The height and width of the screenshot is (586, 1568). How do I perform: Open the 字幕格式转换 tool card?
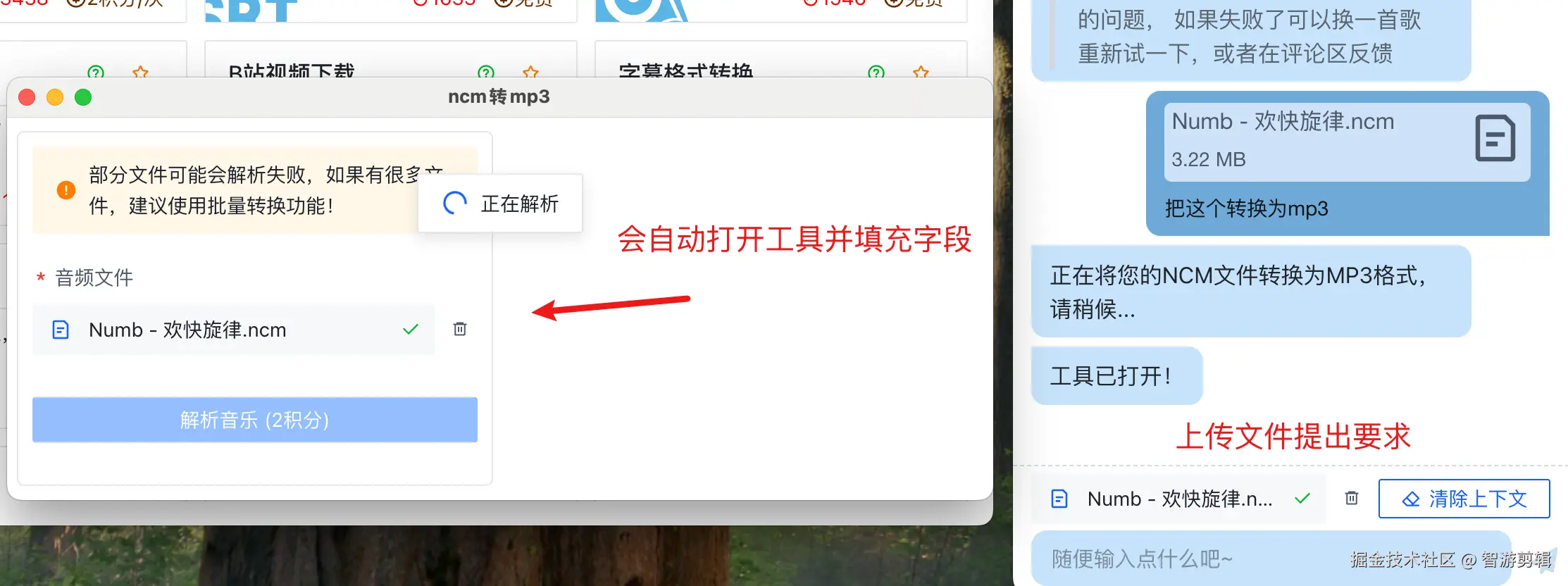point(781,59)
